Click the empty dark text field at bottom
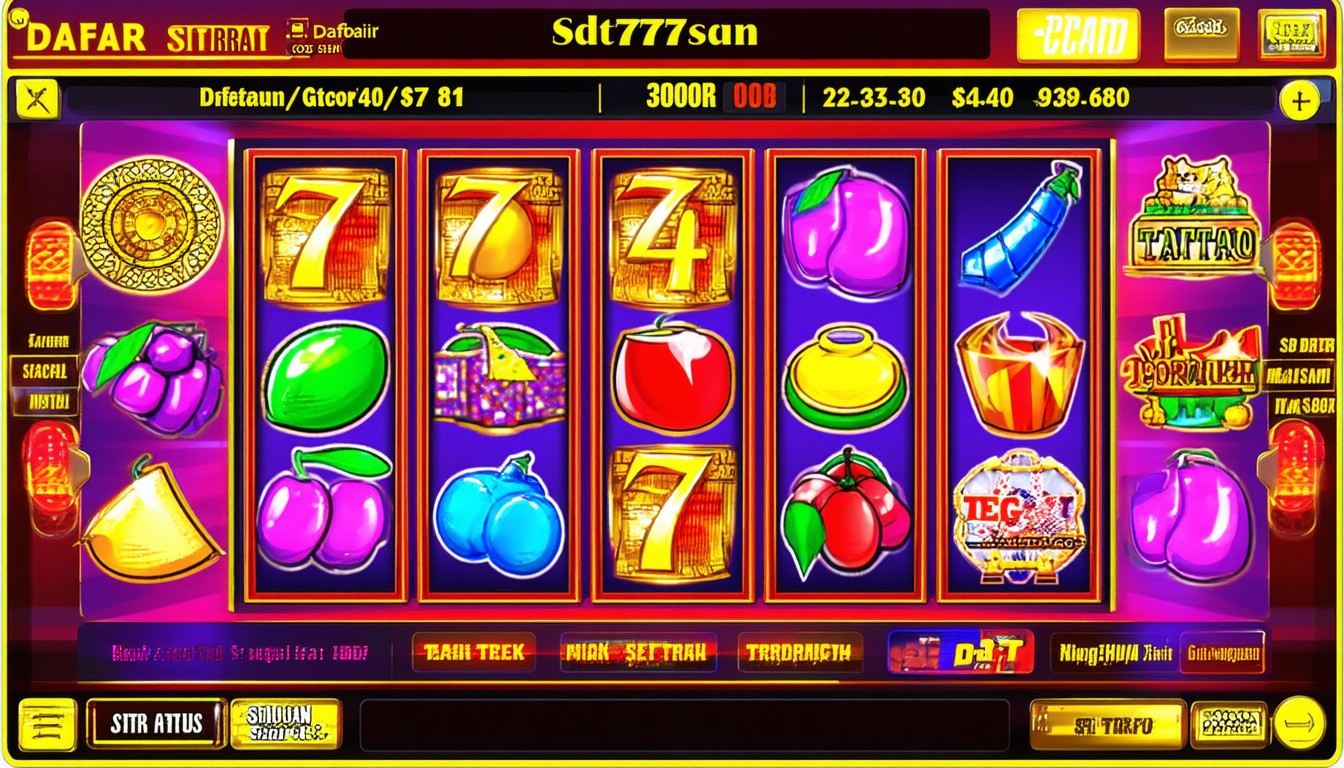The height and width of the screenshot is (768, 1344). click(x=685, y=724)
